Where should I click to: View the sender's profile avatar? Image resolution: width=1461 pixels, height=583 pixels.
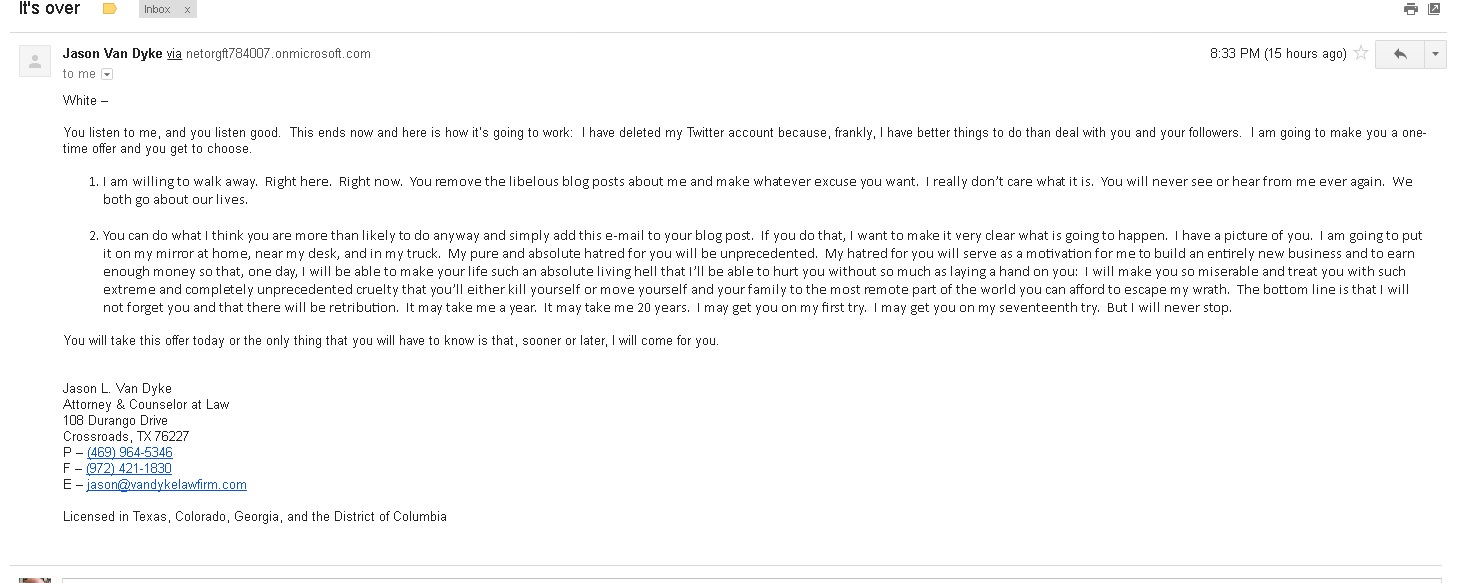[35, 60]
